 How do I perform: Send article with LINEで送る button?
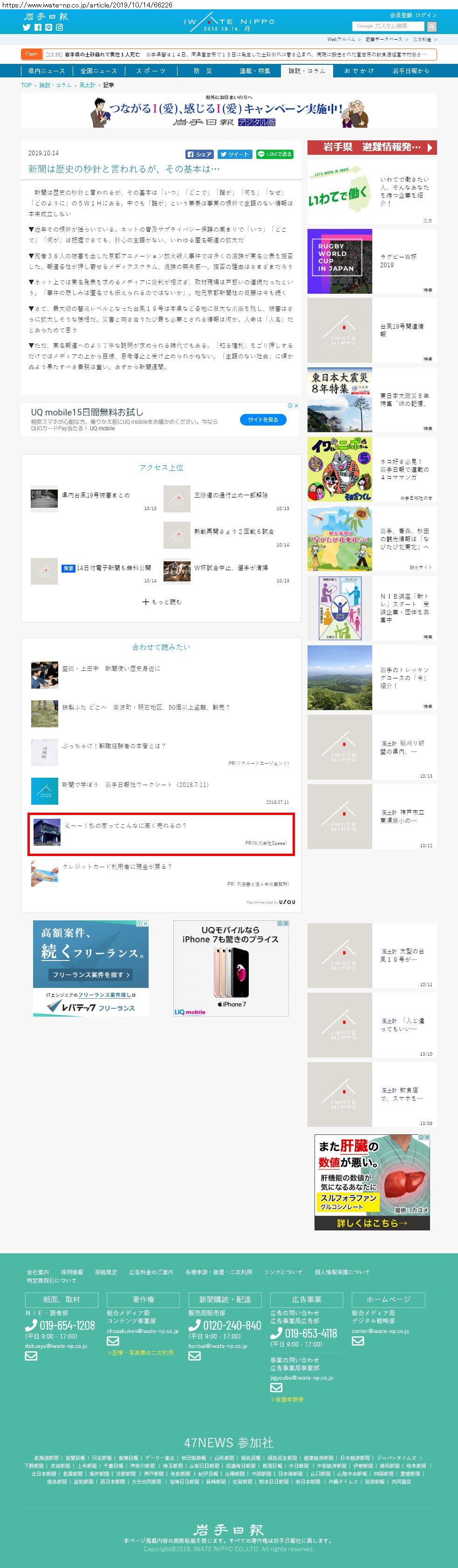(274, 154)
